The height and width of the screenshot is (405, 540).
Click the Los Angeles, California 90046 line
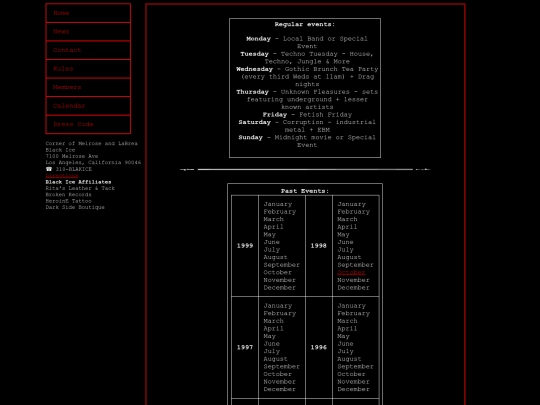[93, 163]
